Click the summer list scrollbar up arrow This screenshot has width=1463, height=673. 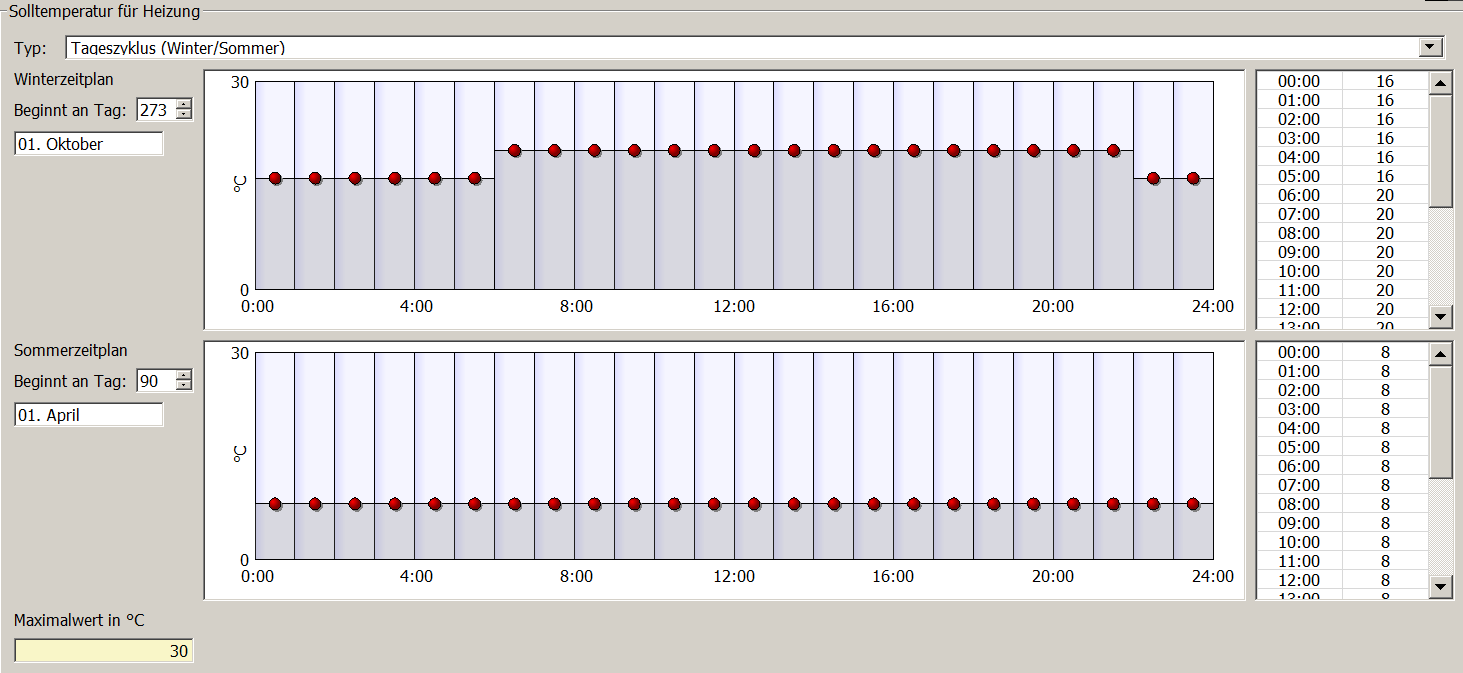(x=1441, y=354)
